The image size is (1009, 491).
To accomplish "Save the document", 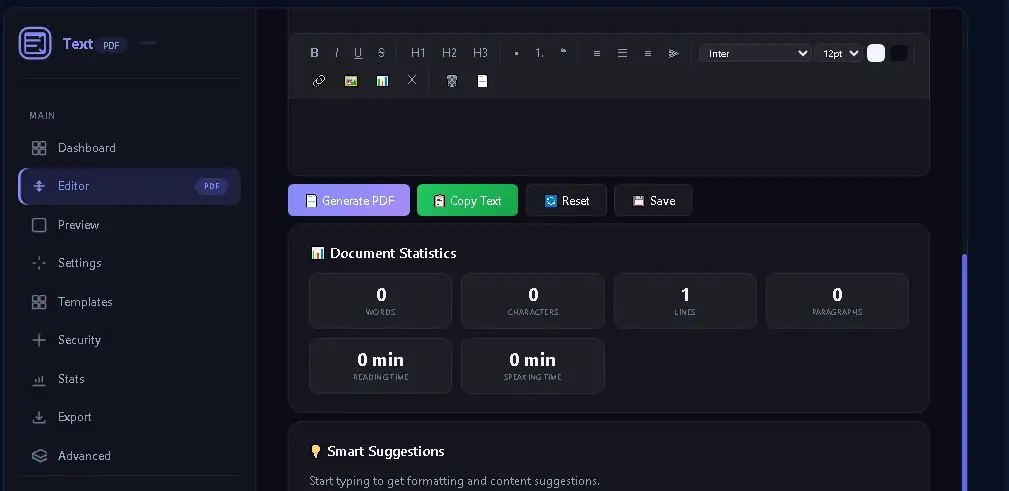I will 653,200.
